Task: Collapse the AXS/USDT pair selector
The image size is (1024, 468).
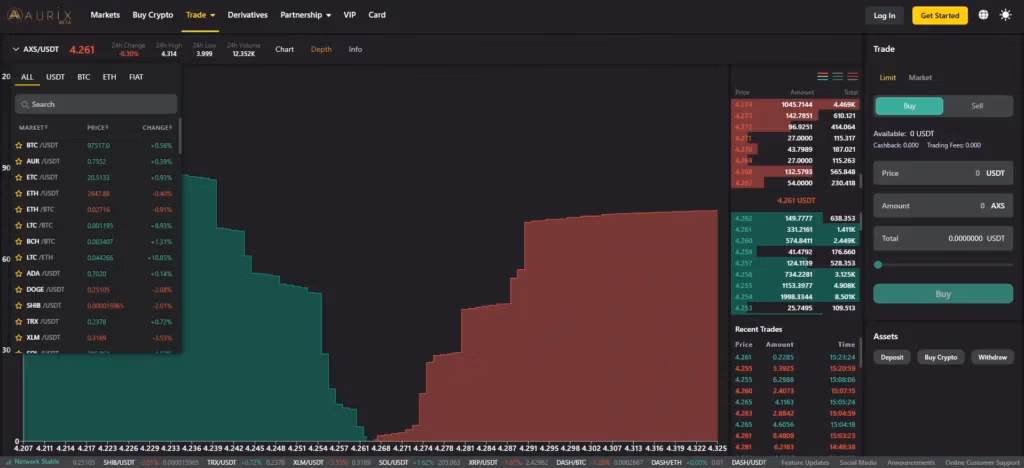Action: (x=16, y=49)
